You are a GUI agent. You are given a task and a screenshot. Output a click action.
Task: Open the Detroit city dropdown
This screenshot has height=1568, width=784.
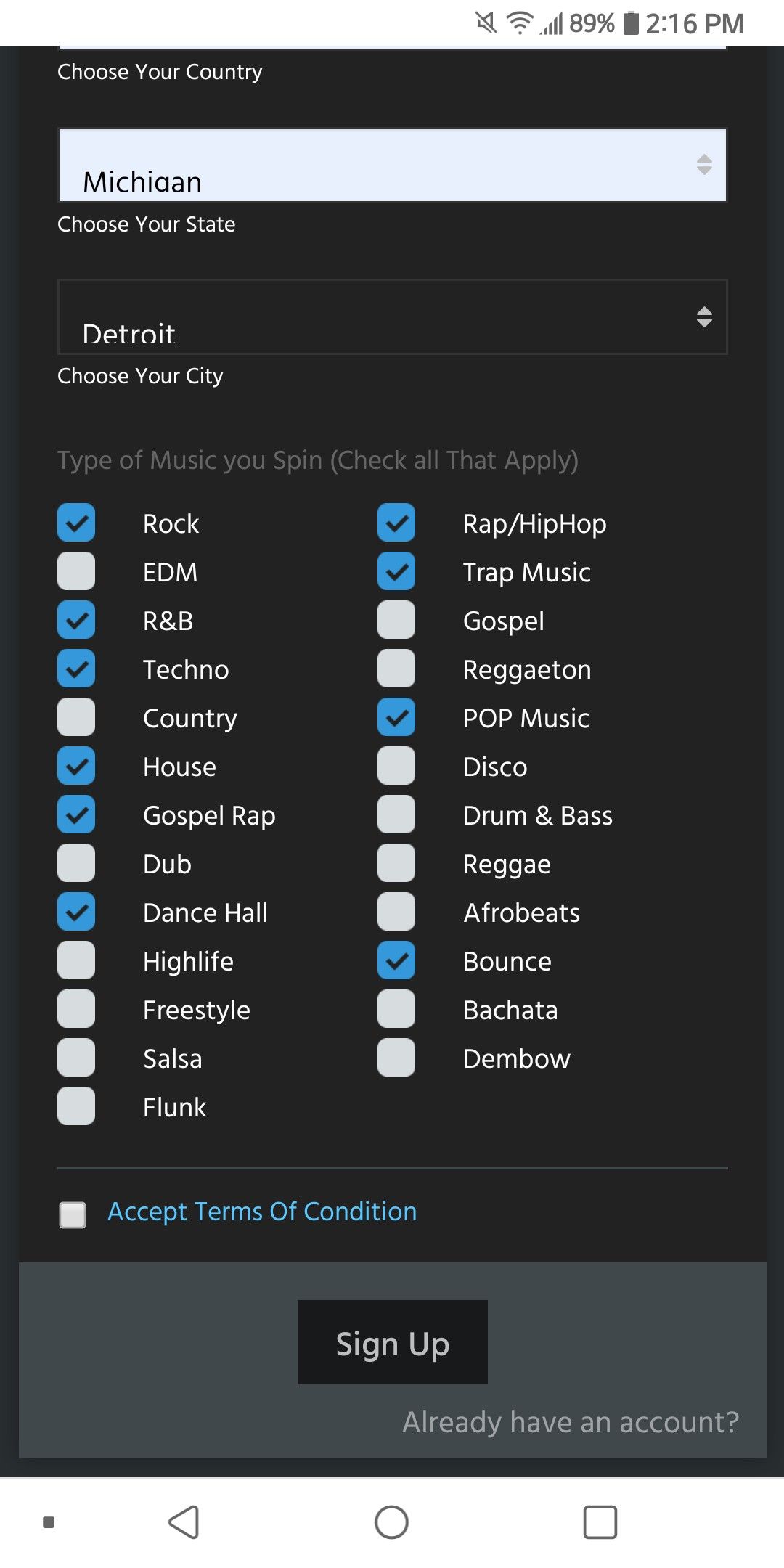tap(377, 317)
